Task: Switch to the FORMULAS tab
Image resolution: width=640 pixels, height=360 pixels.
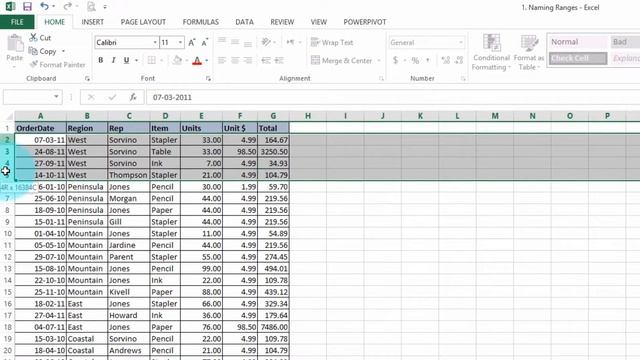Action: click(200, 22)
